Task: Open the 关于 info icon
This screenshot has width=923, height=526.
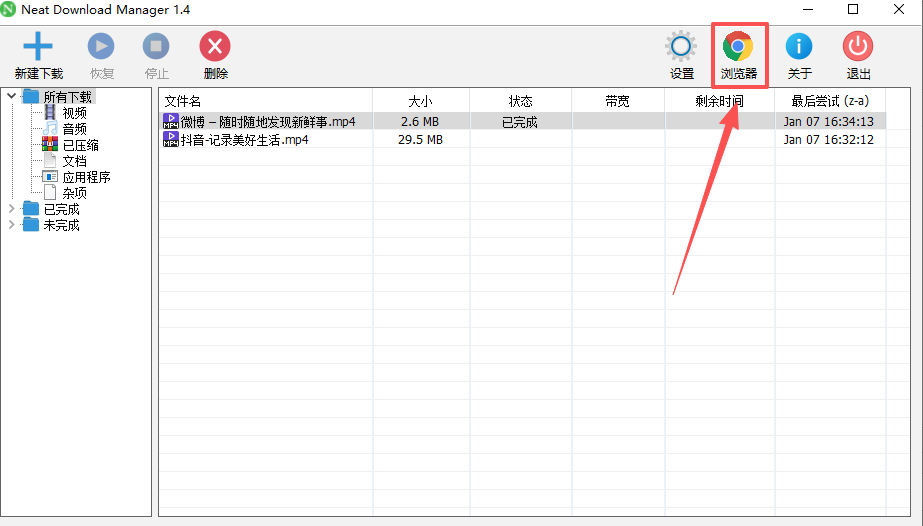Action: click(x=799, y=46)
